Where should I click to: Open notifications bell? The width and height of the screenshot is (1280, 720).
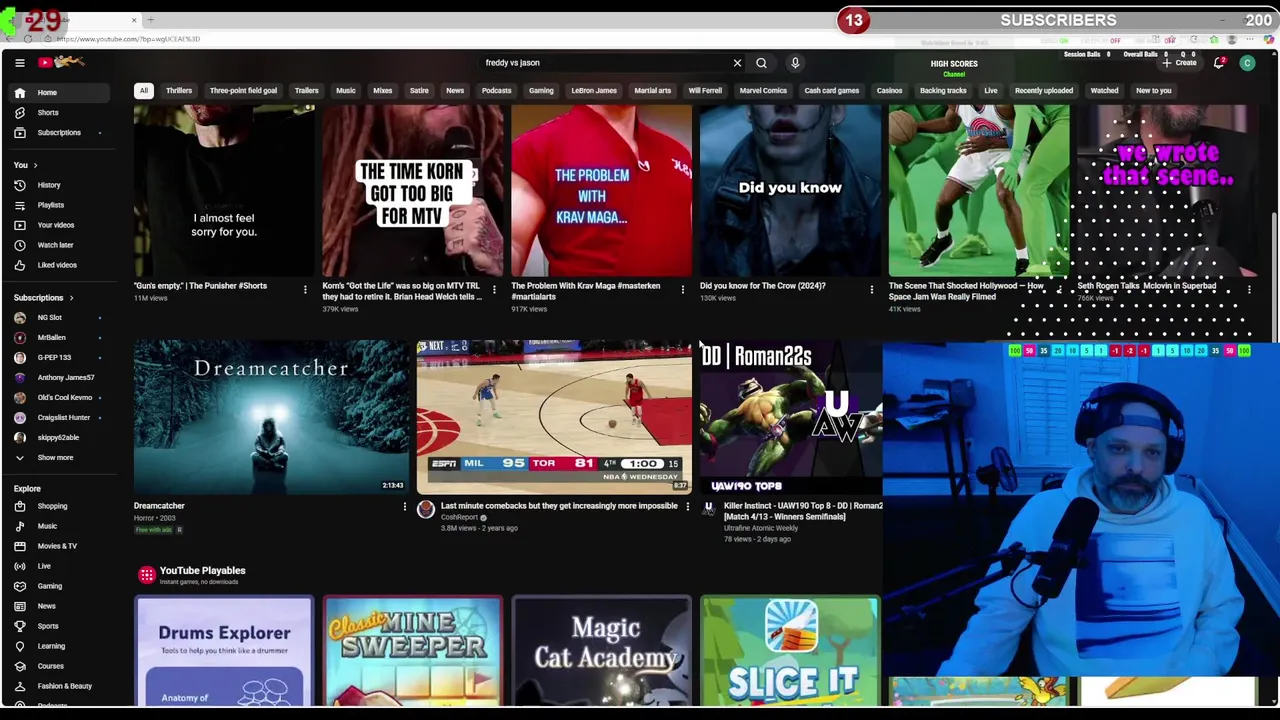pyautogui.click(x=1219, y=63)
